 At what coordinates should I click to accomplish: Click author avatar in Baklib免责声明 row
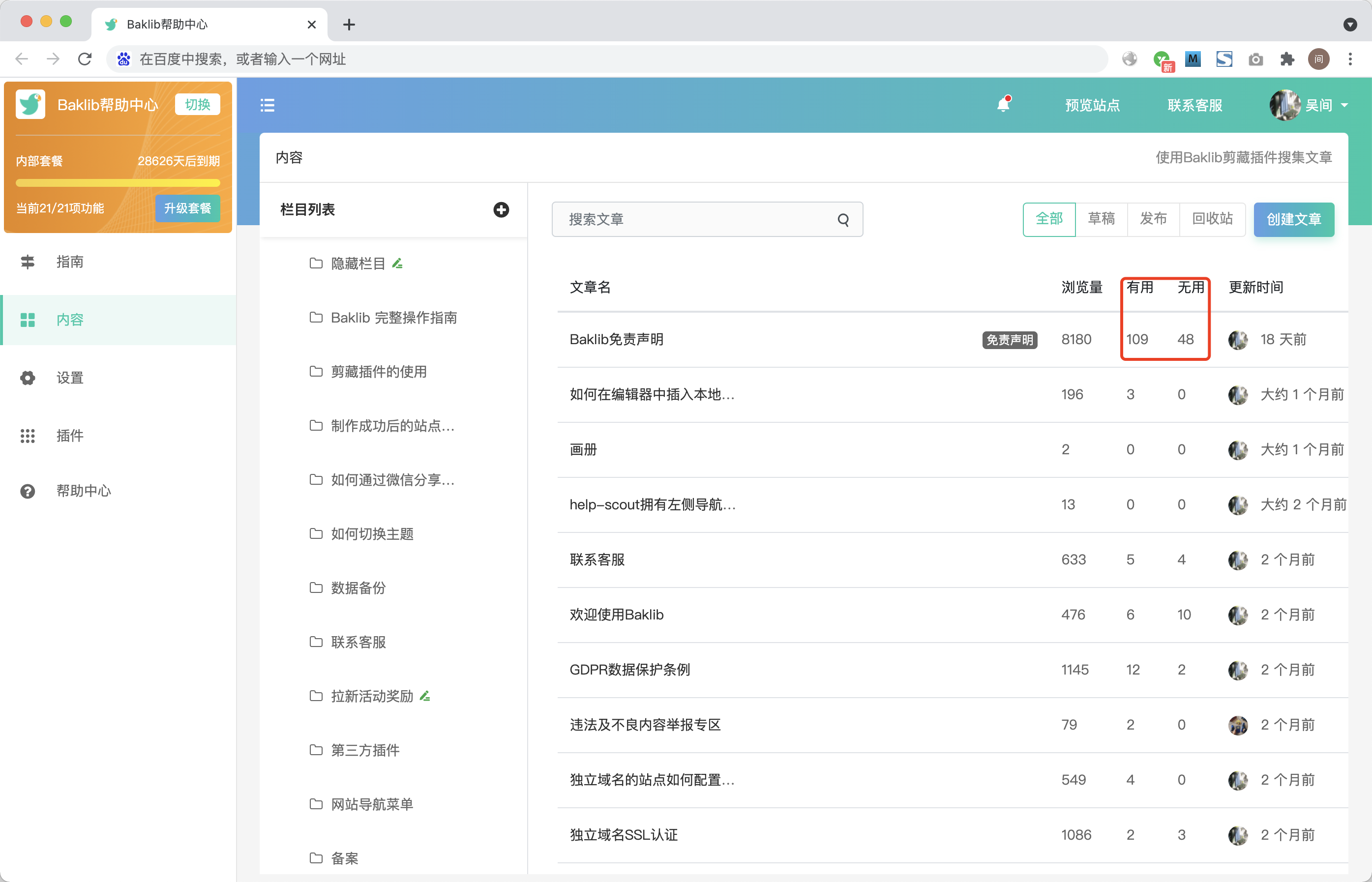tap(1239, 340)
